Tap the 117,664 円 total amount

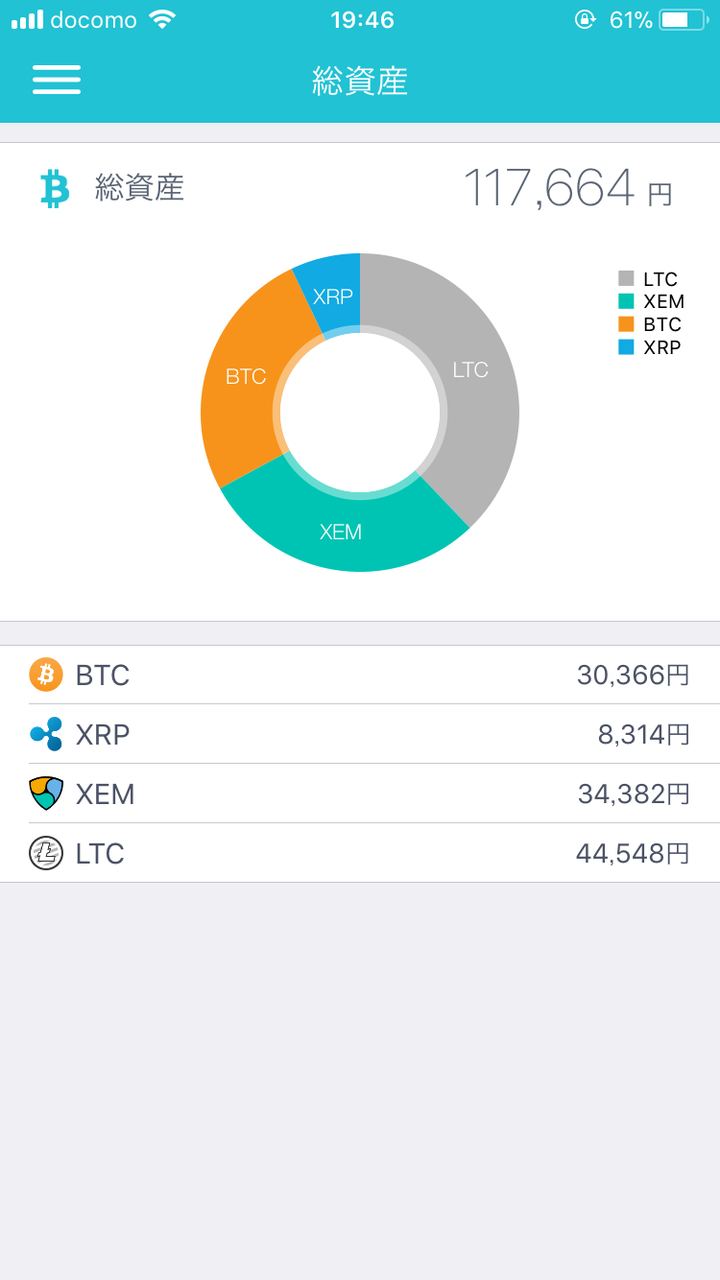click(x=567, y=188)
